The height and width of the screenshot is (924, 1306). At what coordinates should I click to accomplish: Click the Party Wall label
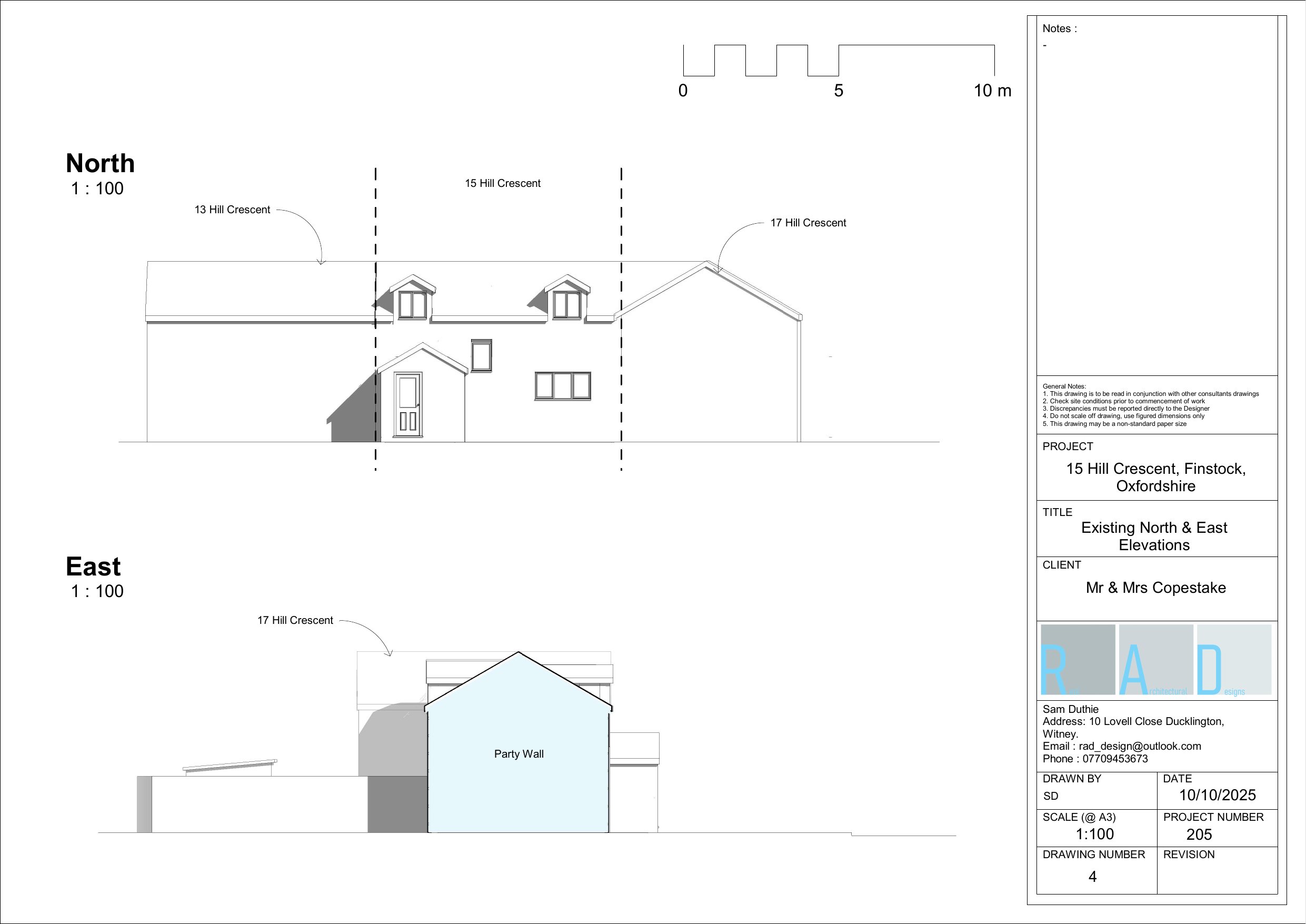pos(519,754)
